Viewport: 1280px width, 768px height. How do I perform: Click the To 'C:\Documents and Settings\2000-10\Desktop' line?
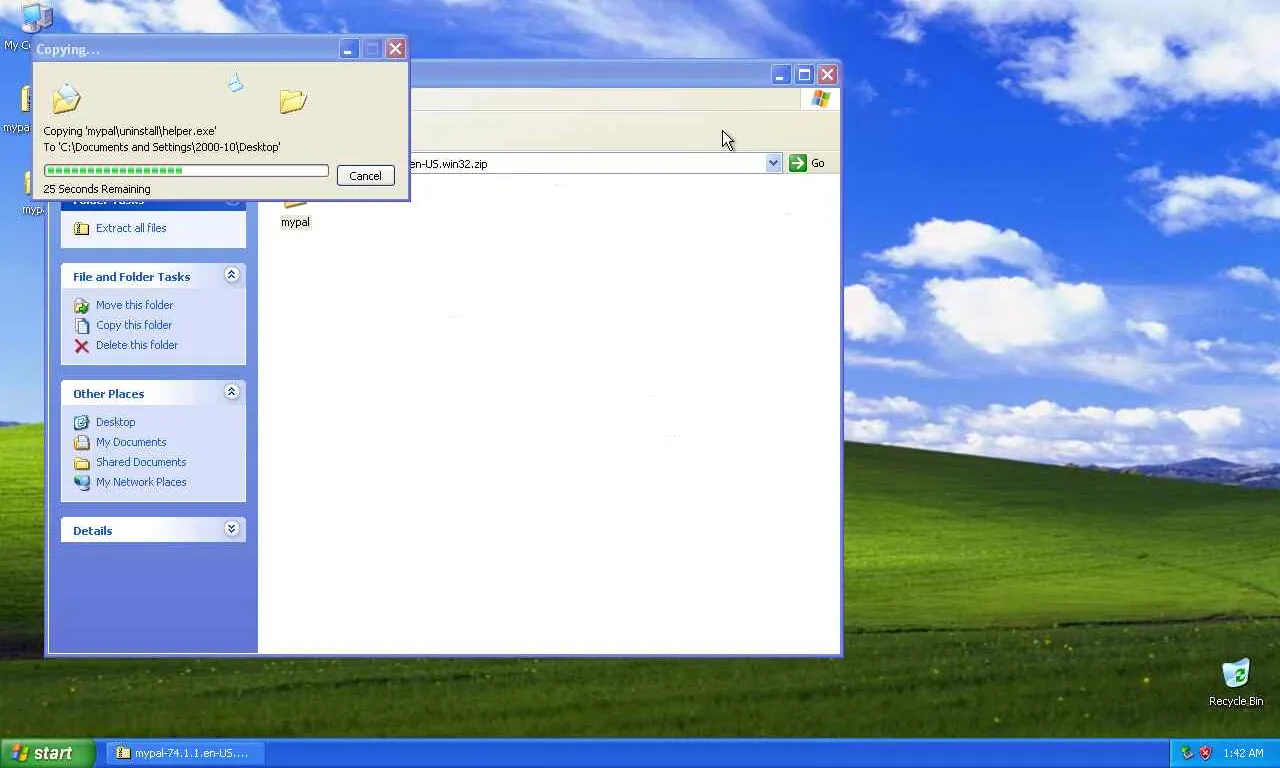tap(162, 147)
